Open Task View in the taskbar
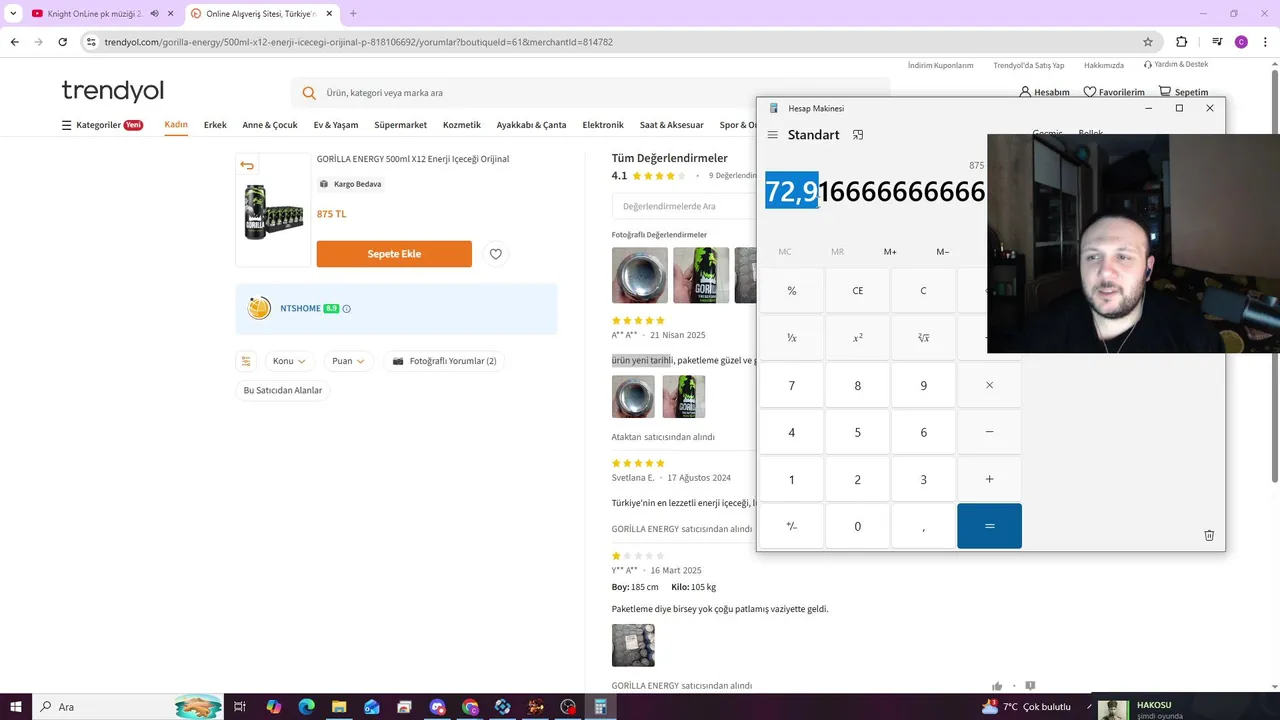The height and width of the screenshot is (720, 1280). tap(240, 707)
